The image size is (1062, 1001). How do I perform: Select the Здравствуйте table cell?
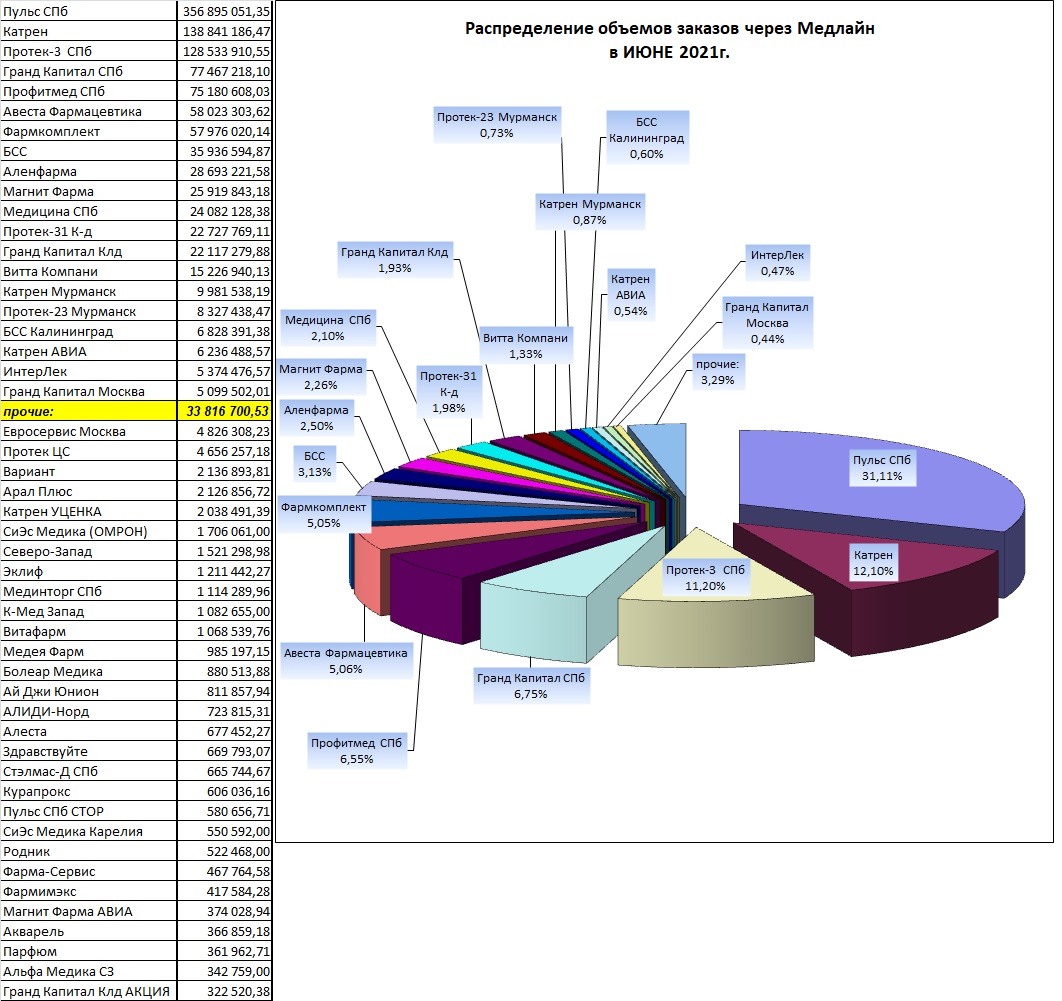[x=89, y=751]
